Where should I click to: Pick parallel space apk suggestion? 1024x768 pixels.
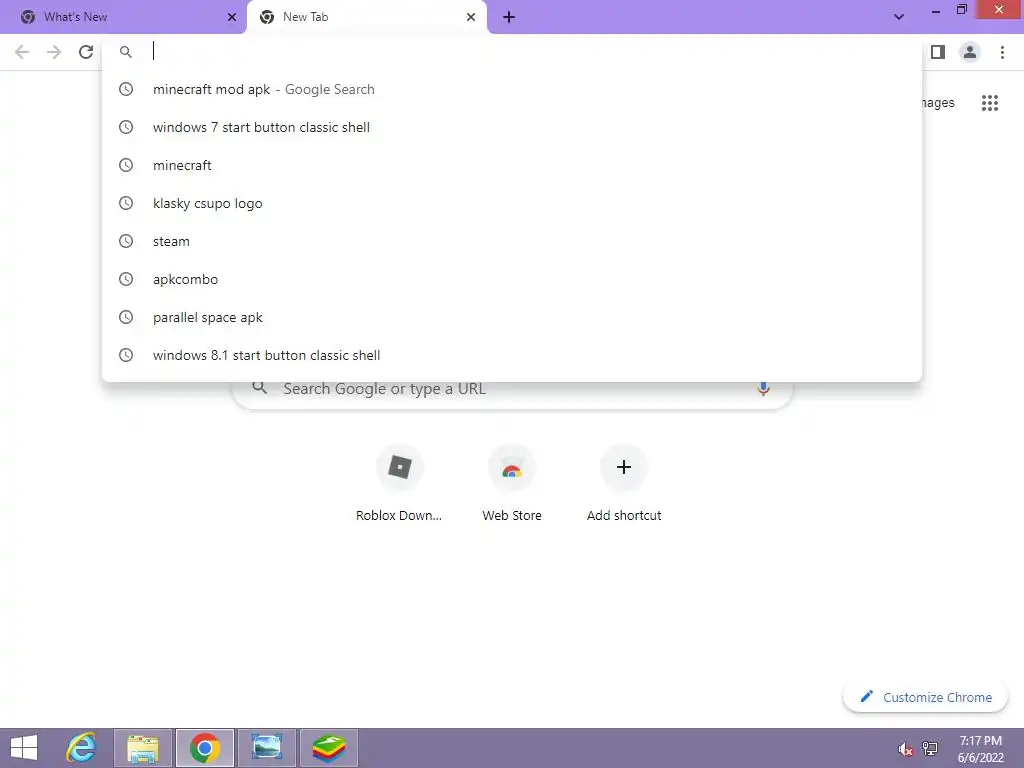(x=512, y=317)
